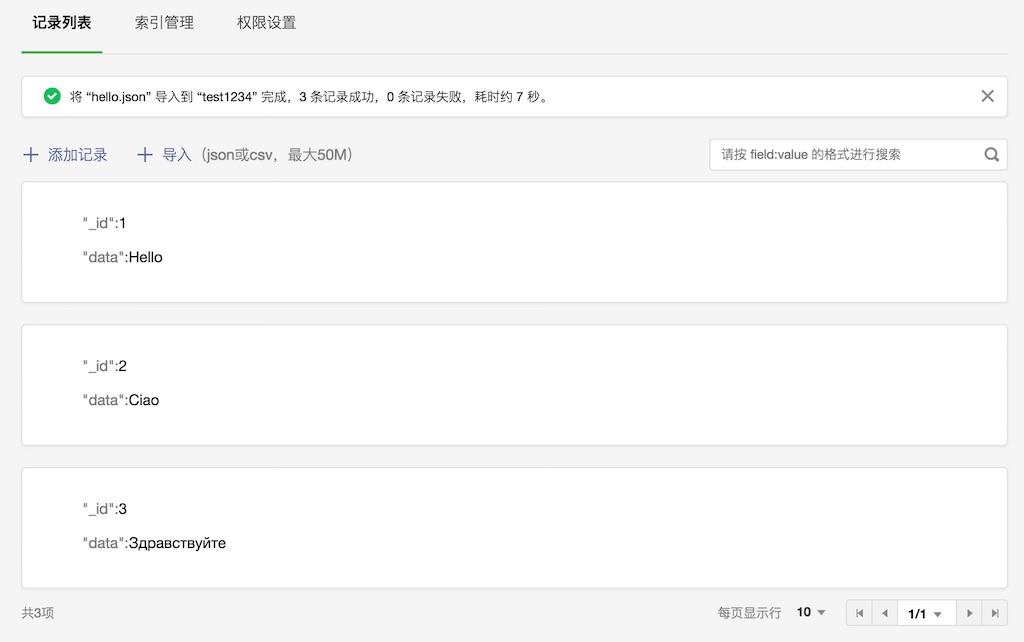Select the record with data Здравствуйте
Screen dimensions: 1024x642
[x=514, y=527]
